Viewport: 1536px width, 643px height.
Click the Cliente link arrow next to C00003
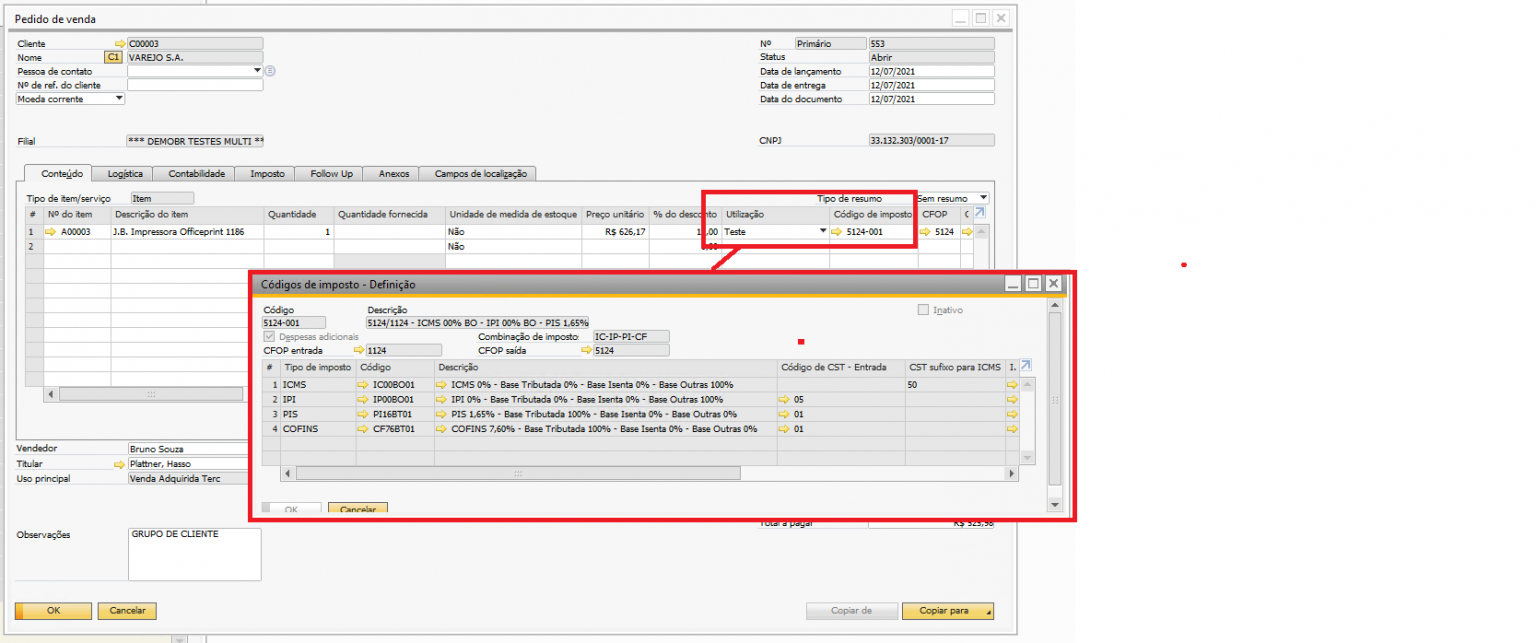point(121,44)
